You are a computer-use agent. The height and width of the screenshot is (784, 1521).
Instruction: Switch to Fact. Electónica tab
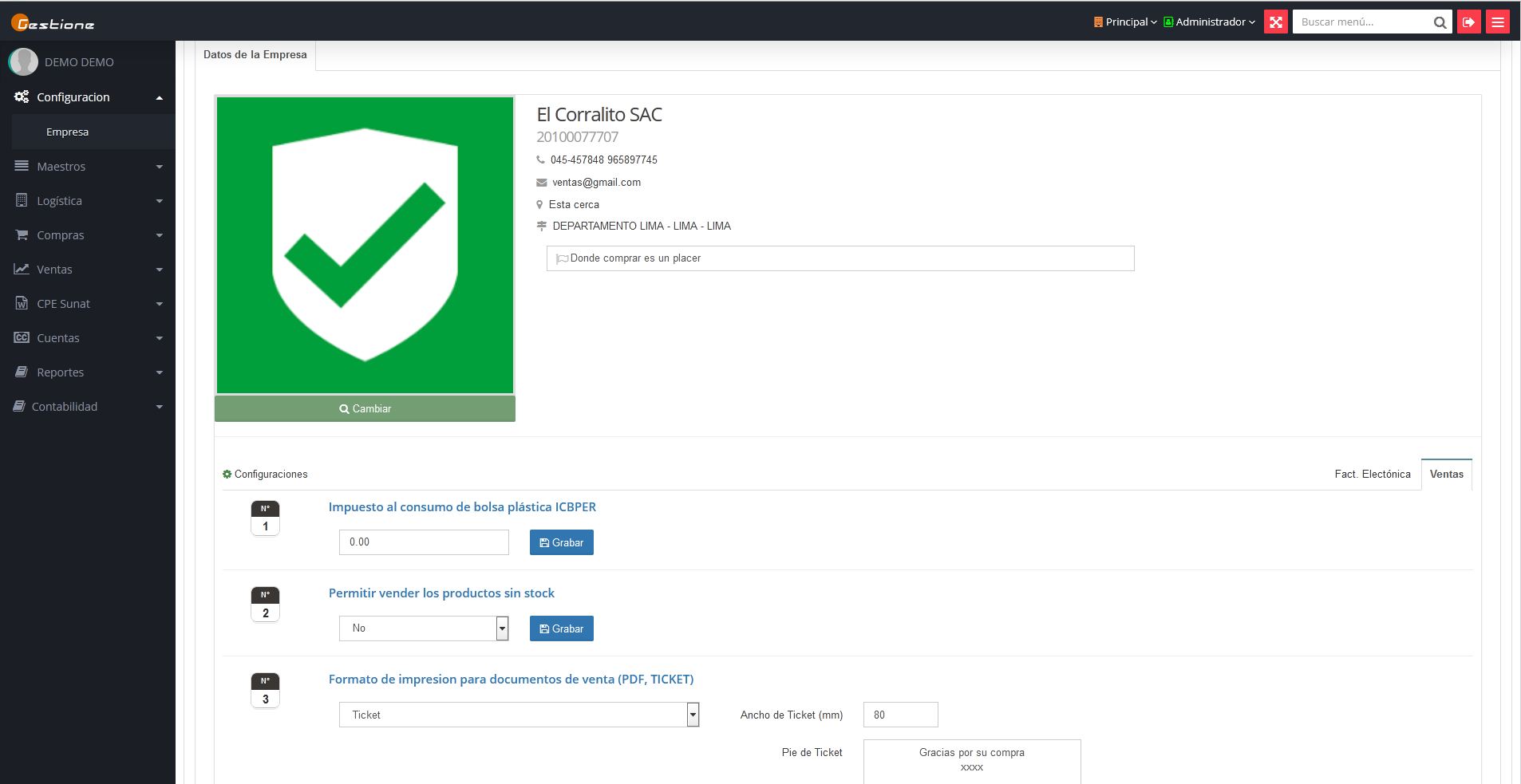[x=1373, y=474]
